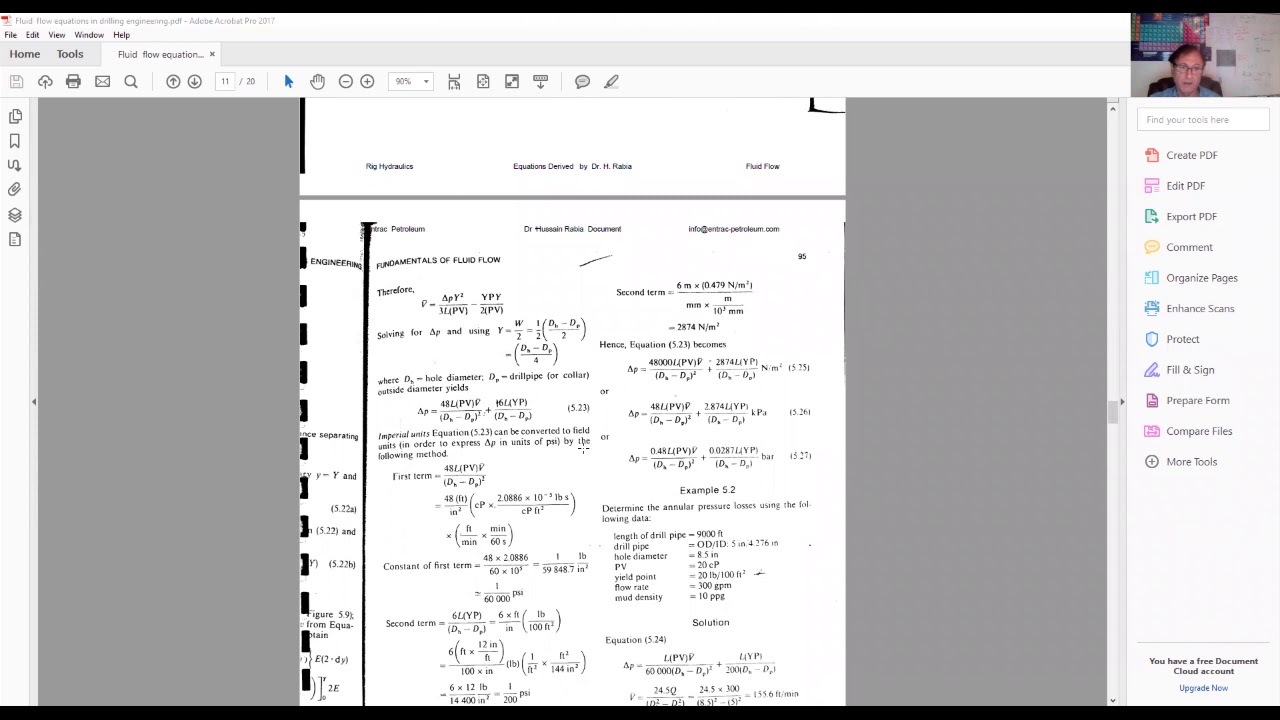Image resolution: width=1280 pixels, height=720 pixels.
Task: Go to next page arrow
Action: pos(195,81)
